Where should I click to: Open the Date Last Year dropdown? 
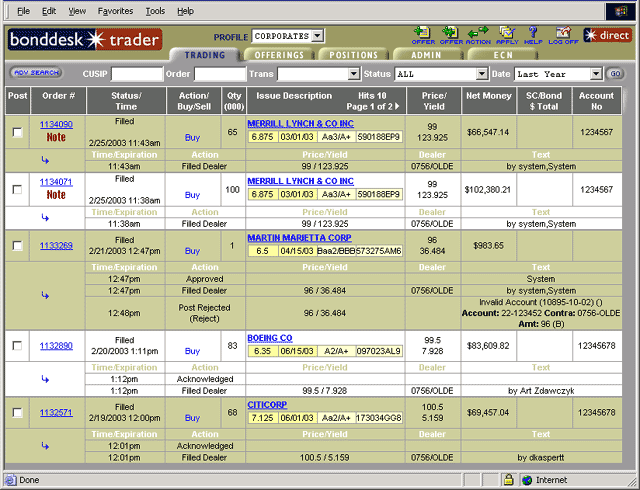click(596, 74)
